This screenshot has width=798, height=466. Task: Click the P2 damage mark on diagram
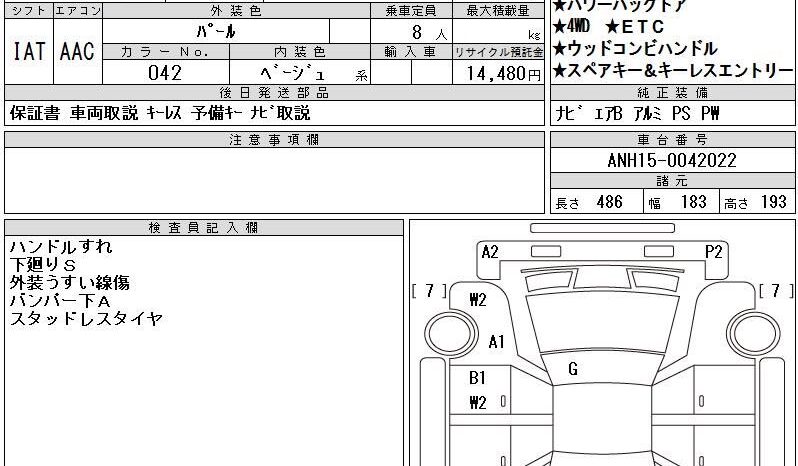click(714, 252)
